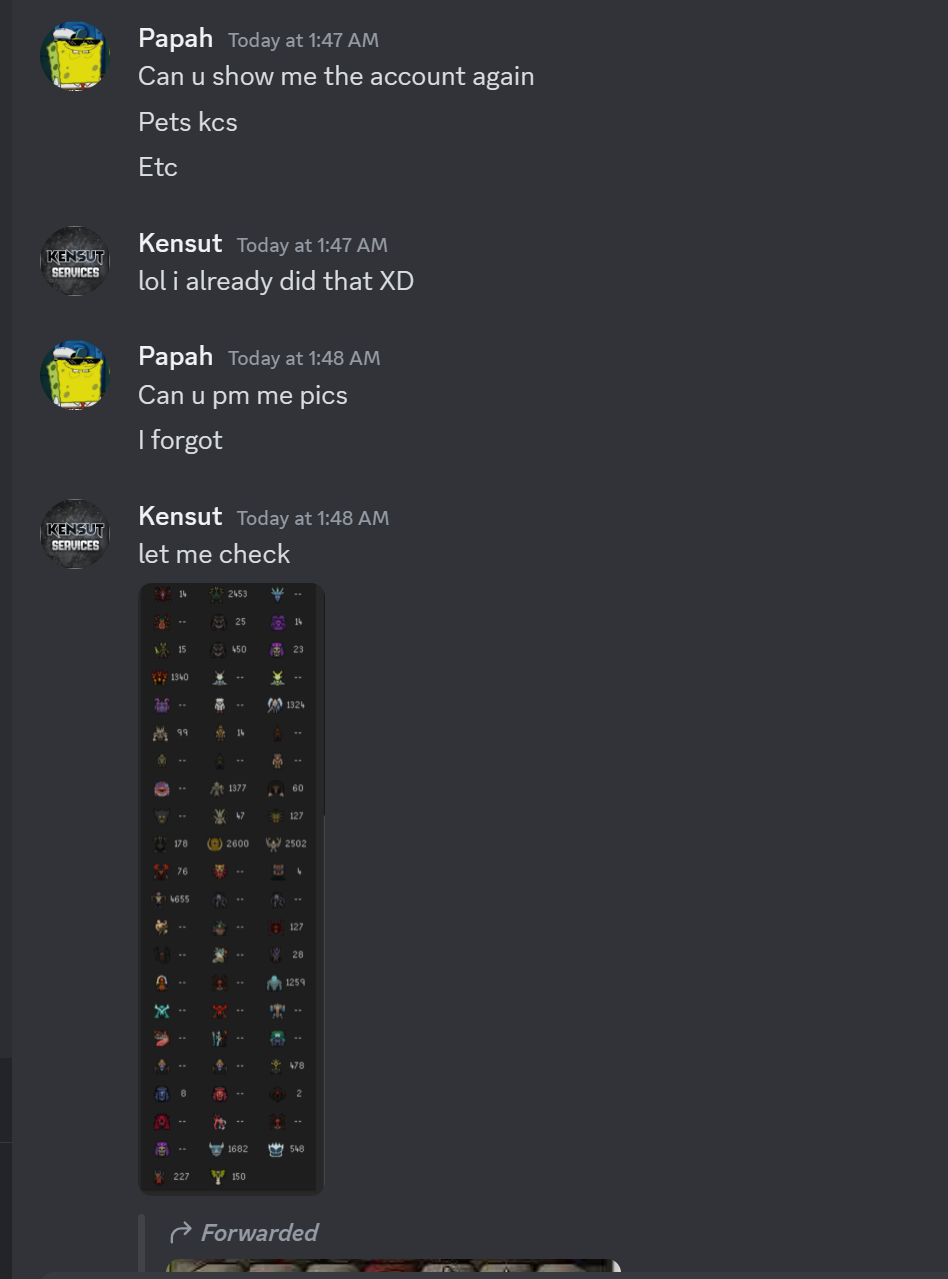Open the forwarded image preview at bottom
The image size is (948, 1279).
tap(393, 1266)
